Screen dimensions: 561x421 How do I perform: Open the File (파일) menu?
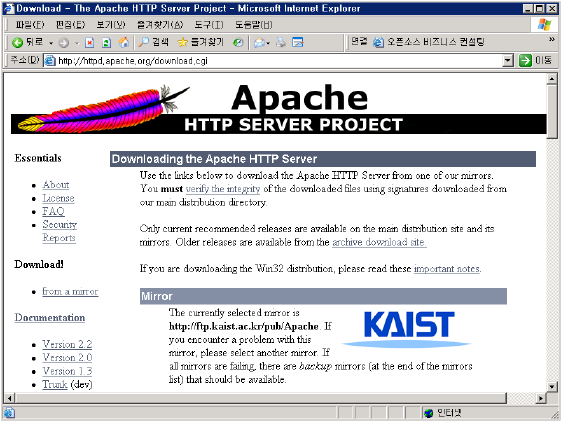(30, 25)
